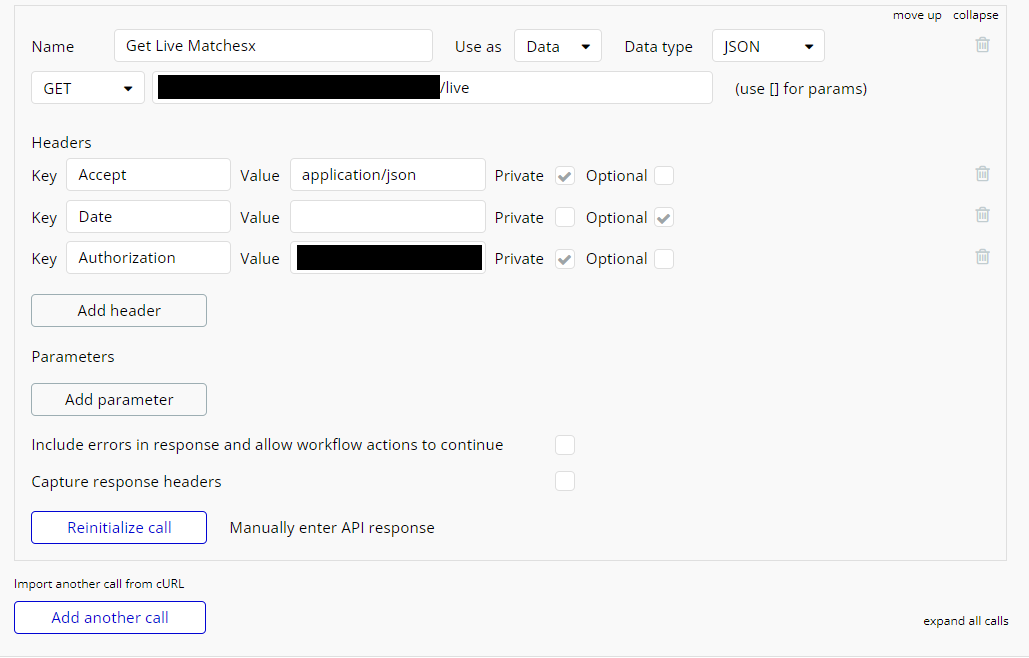This screenshot has height=658, width=1029.
Task: Click Manually enter API response link
Action: (332, 528)
